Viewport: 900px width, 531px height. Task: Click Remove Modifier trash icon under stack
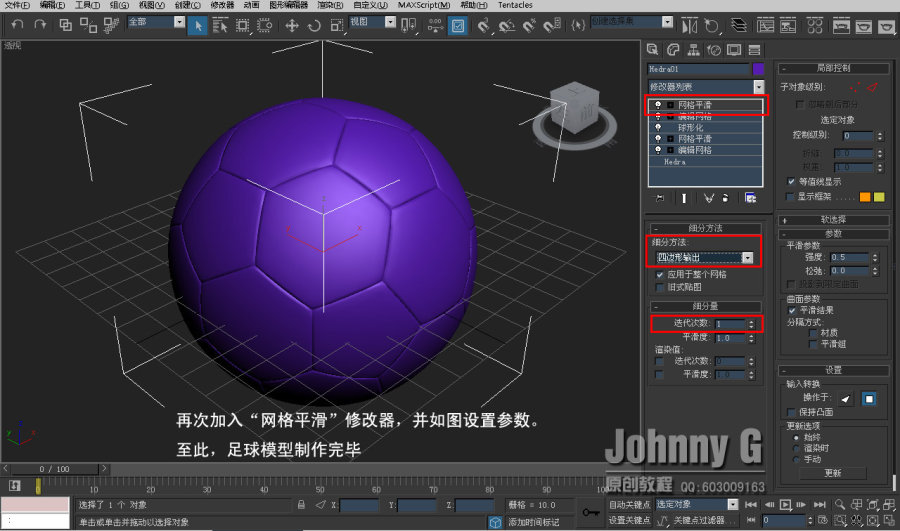(x=726, y=198)
